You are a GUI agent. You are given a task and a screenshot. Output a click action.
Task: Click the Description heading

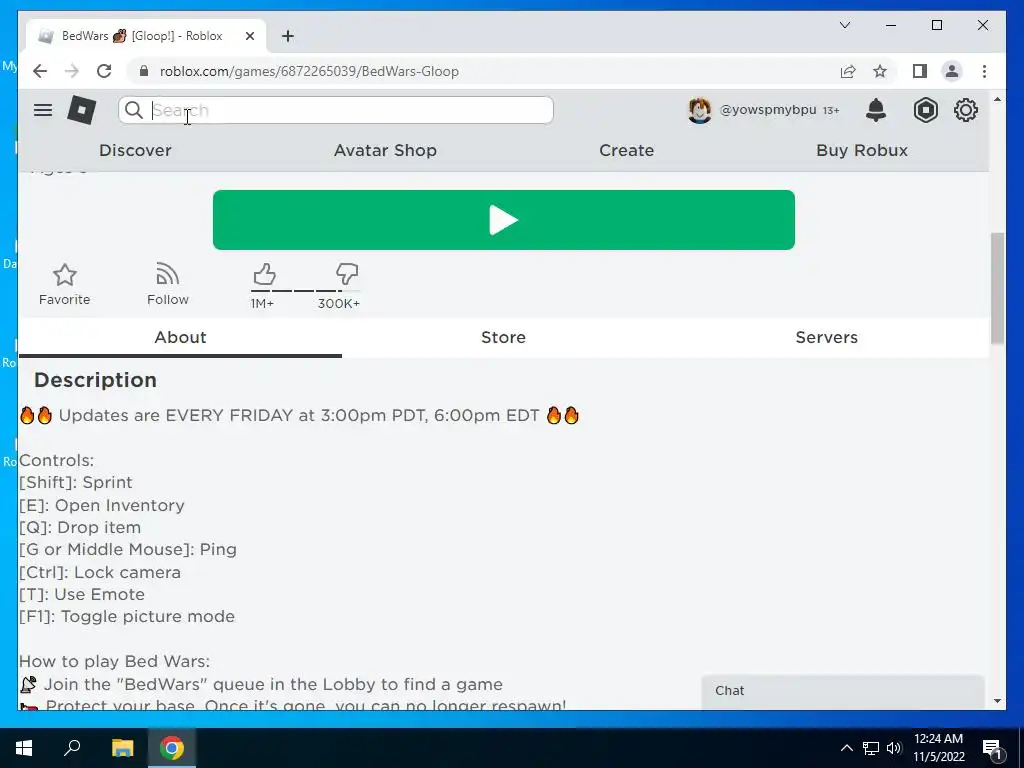coord(95,380)
